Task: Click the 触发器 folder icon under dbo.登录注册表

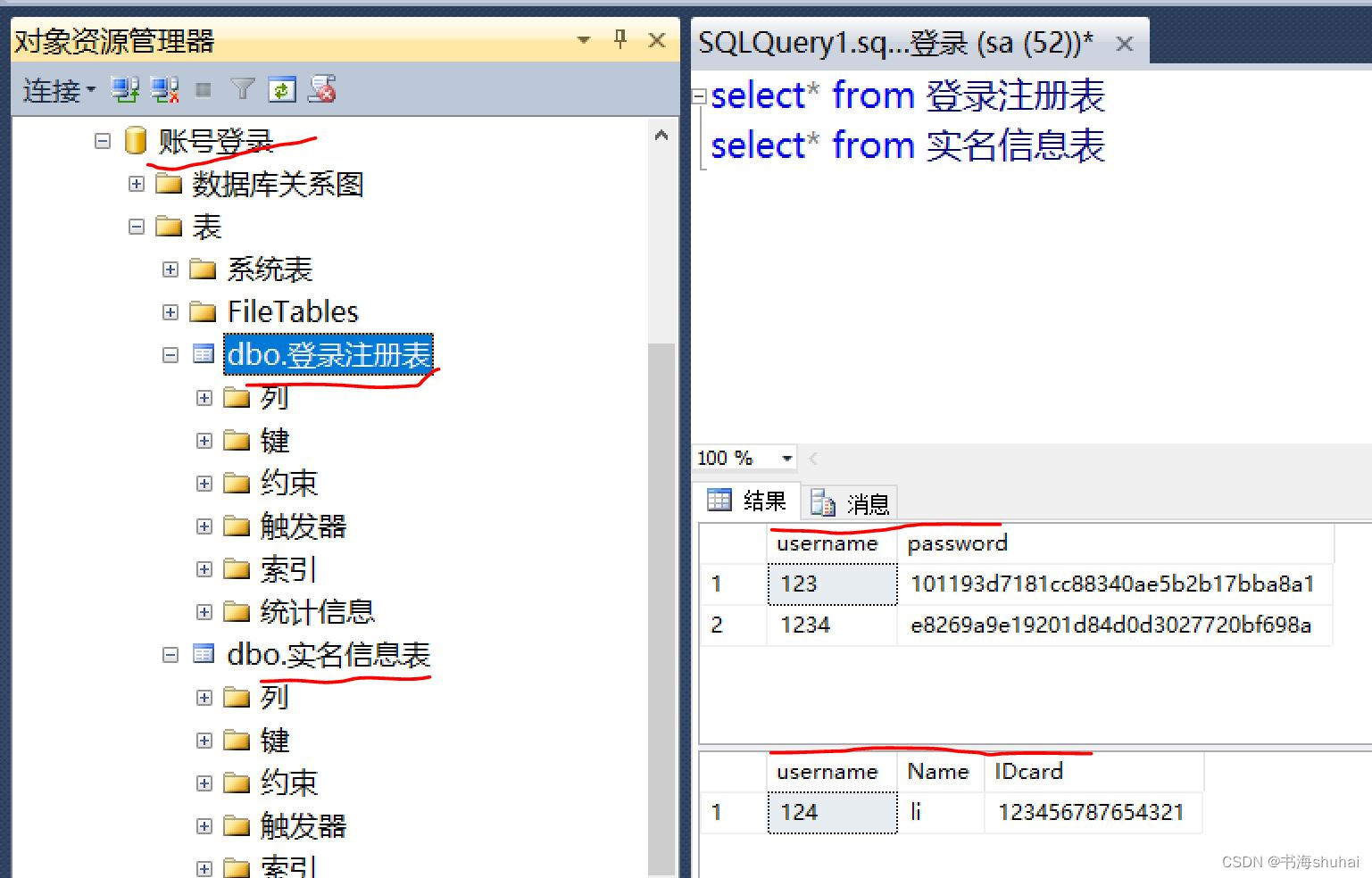Action: click(237, 526)
